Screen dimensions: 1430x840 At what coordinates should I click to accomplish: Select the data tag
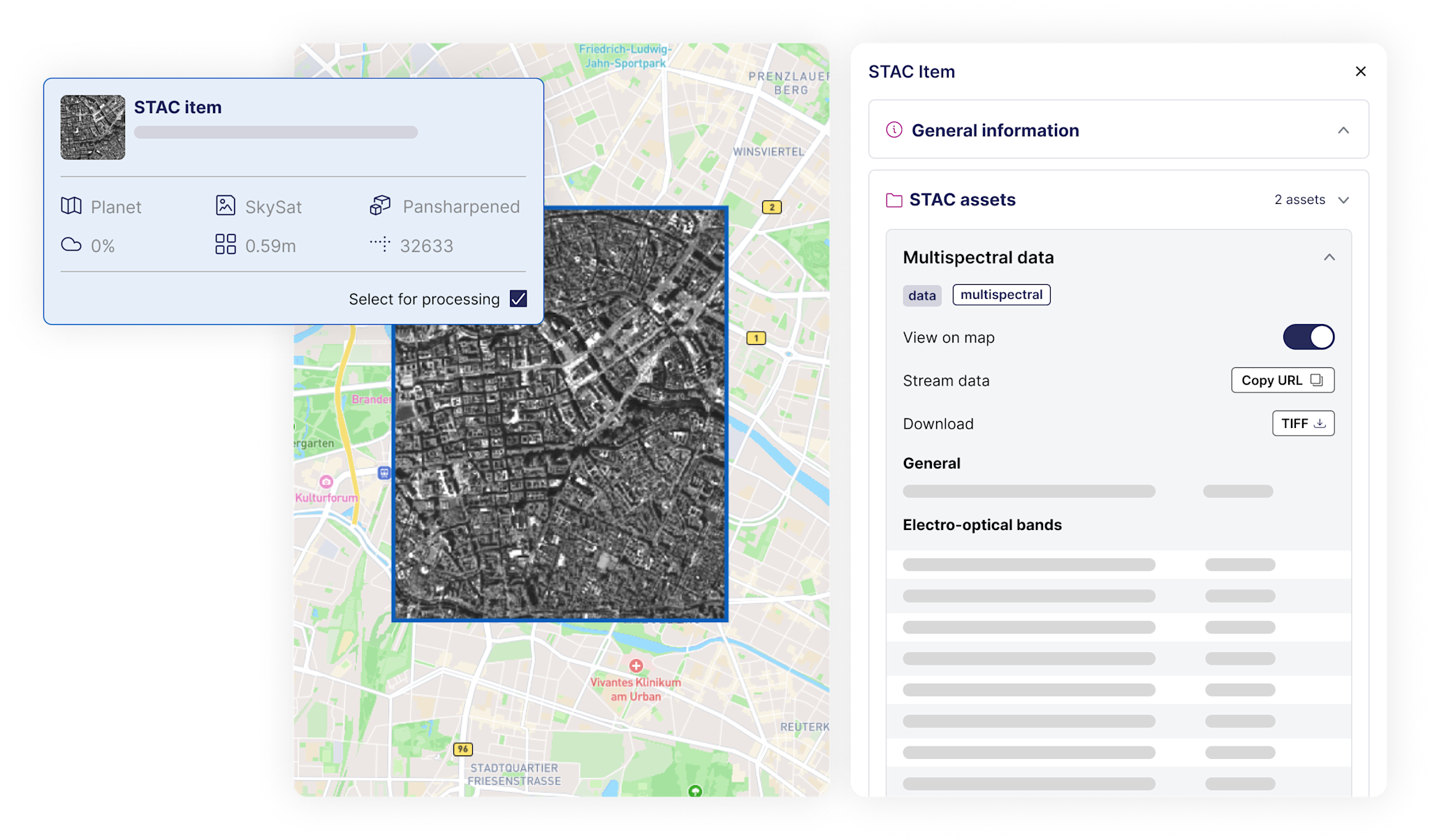pyautogui.click(x=921, y=295)
